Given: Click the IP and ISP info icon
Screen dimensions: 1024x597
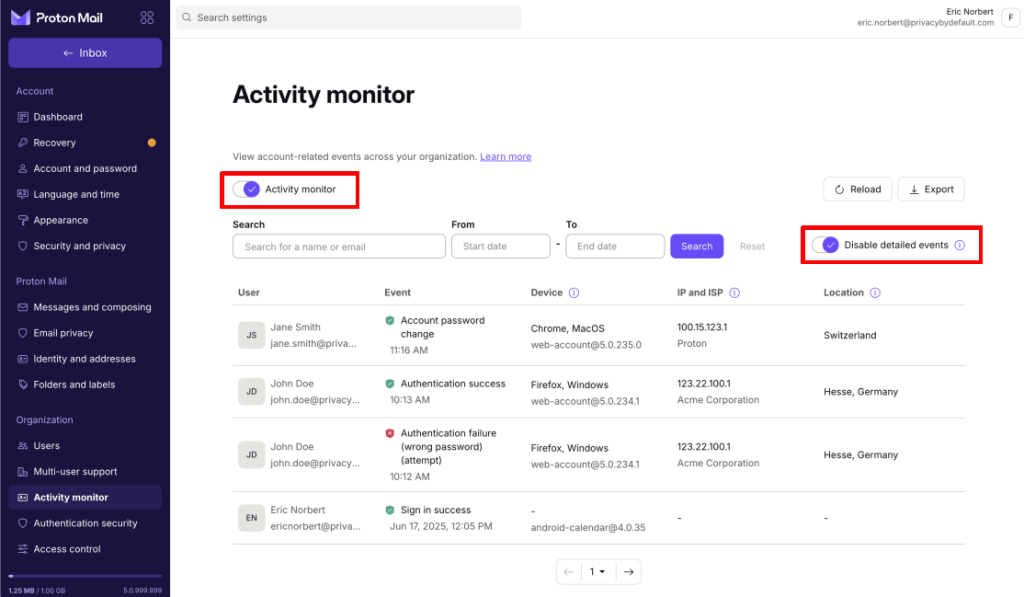Looking at the screenshot, I should (735, 292).
